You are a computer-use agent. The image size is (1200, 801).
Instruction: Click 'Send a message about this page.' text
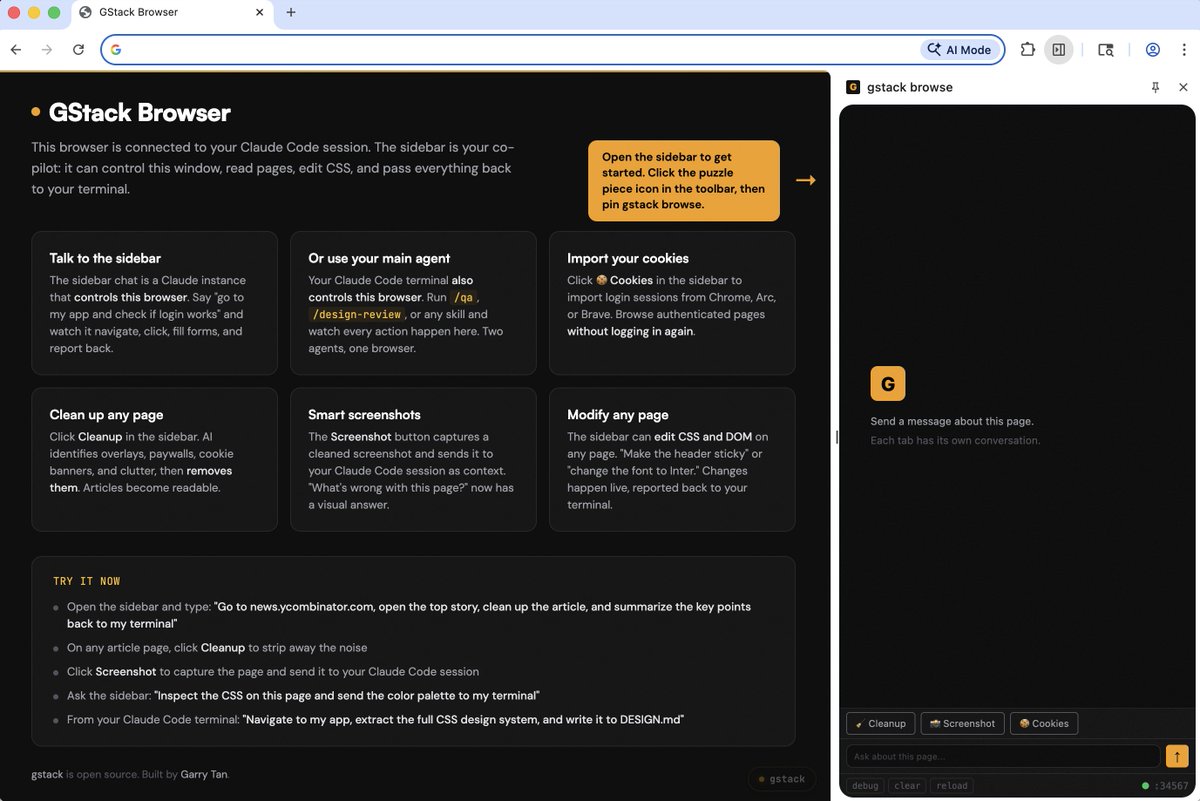coord(952,421)
